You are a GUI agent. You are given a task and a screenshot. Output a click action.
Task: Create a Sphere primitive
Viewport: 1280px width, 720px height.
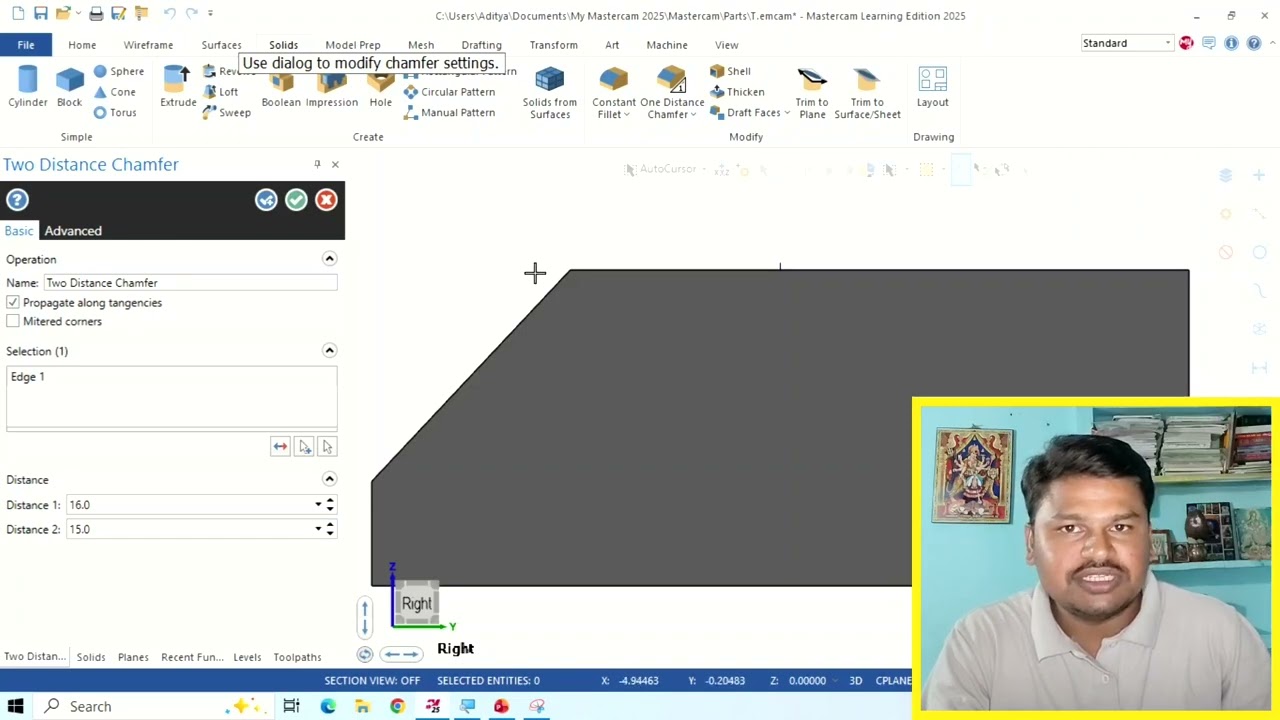(118, 71)
